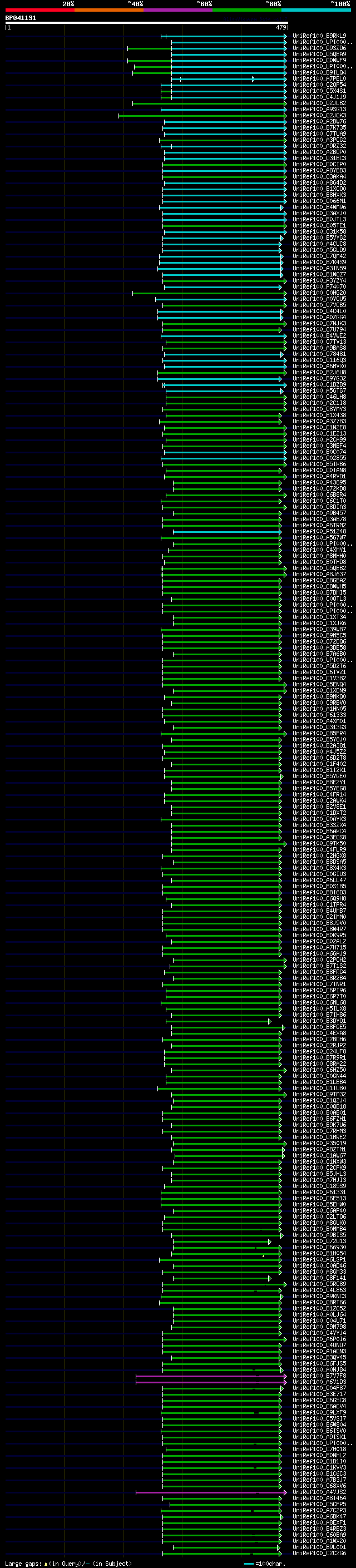Click the UniRef100_Q0AYK3 label
Screen dimensions: 356x1568
click(319, 819)
